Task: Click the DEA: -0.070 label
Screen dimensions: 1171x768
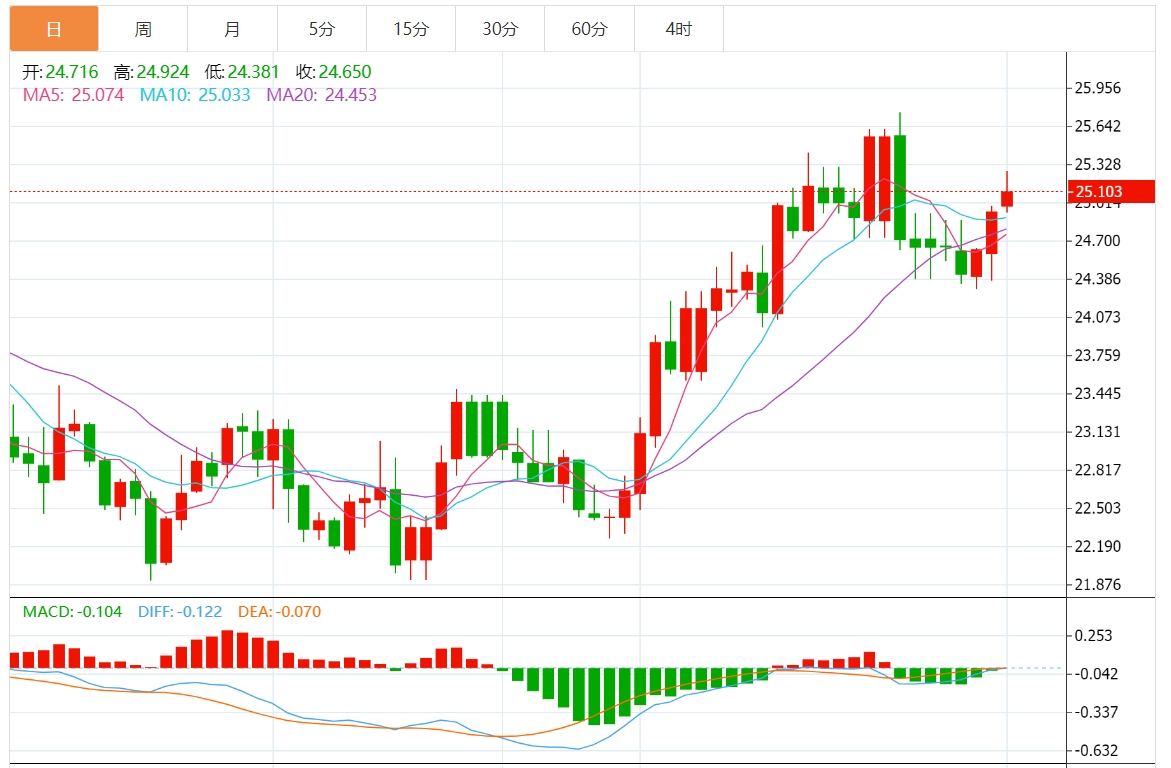Action: pos(279,612)
